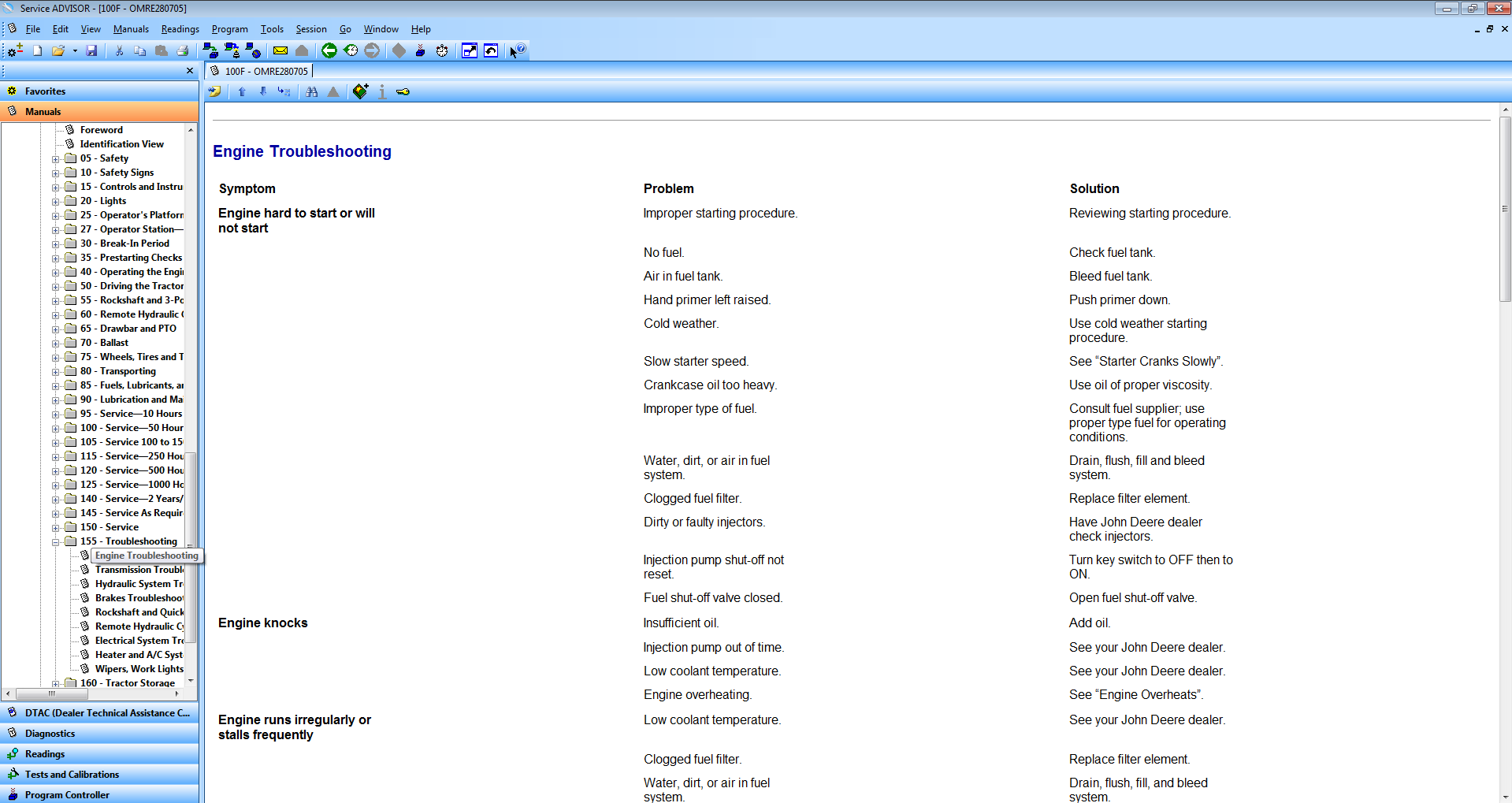The image size is (1512, 803).
Task: Click the computer-and-globe network icon
Action: click(x=253, y=50)
